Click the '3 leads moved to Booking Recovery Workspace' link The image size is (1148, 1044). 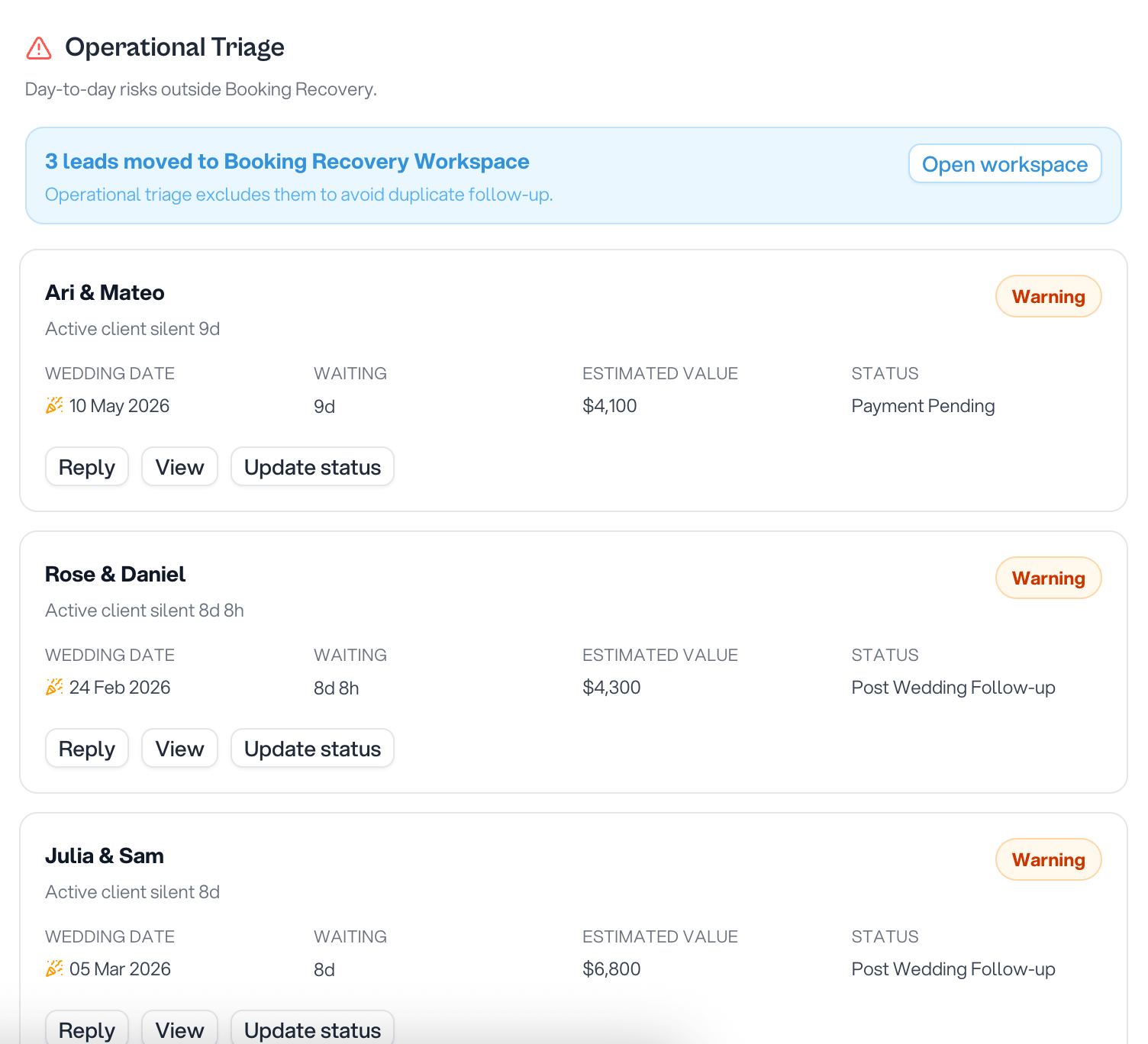click(x=287, y=161)
